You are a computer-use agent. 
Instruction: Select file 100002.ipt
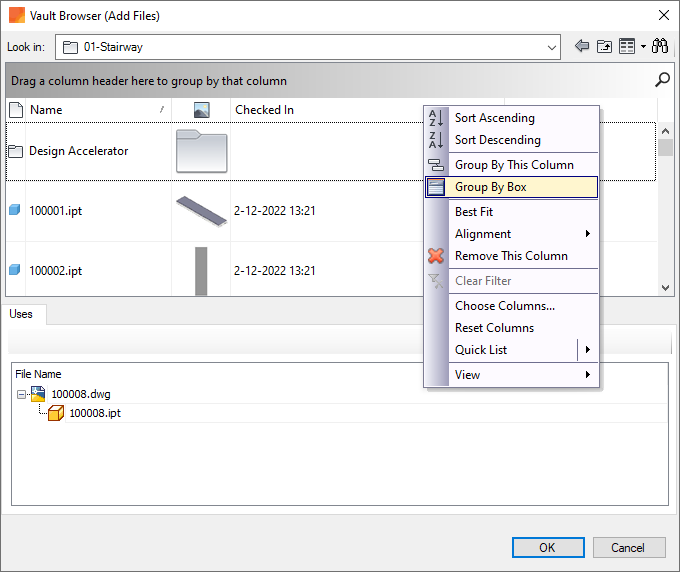[x=56, y=271]
